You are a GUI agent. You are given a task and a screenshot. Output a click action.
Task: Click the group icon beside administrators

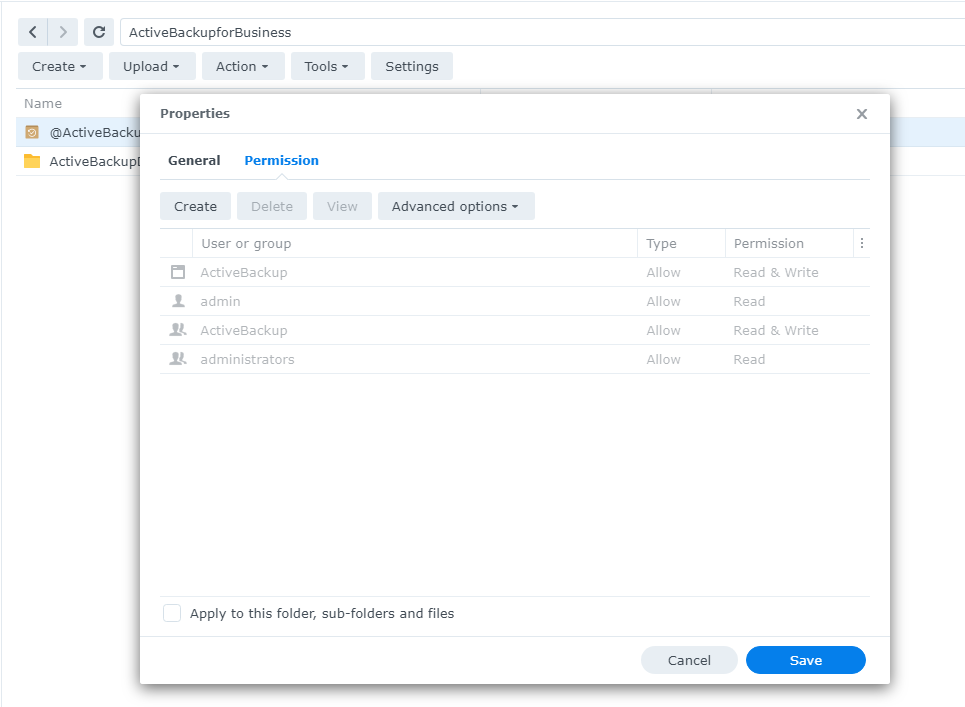[177, 359]
